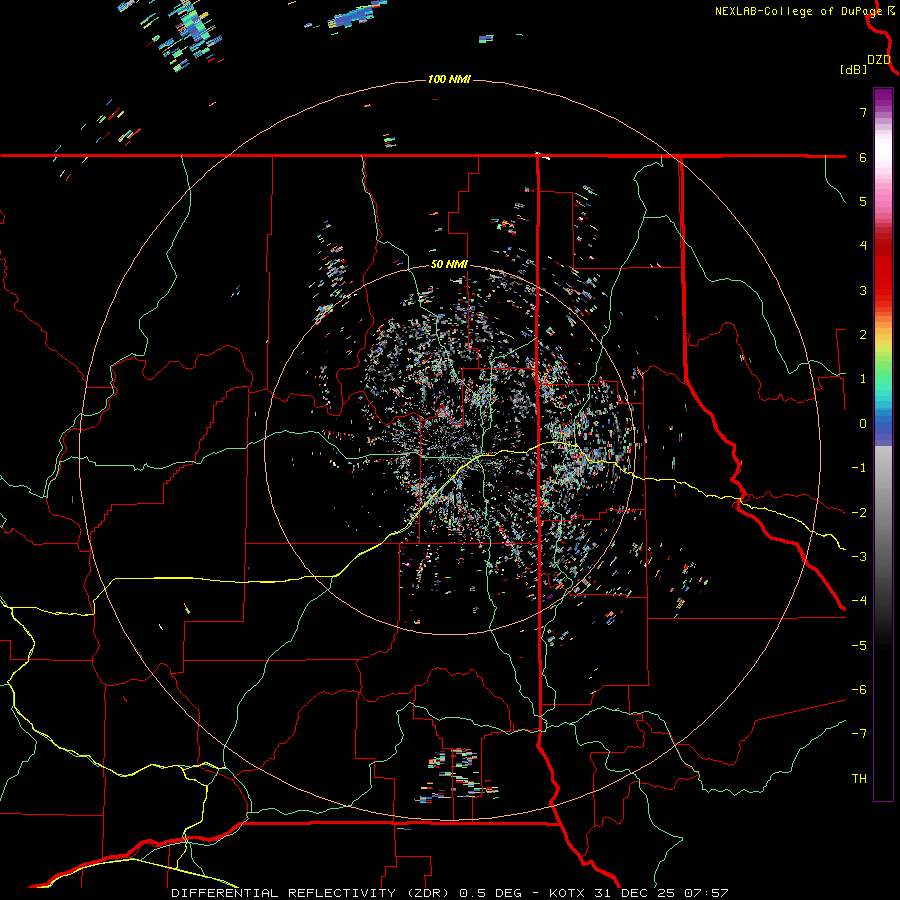The image size is (900, 900).
Task: Click the -6 value on the scale
Action: coord(859,690)
